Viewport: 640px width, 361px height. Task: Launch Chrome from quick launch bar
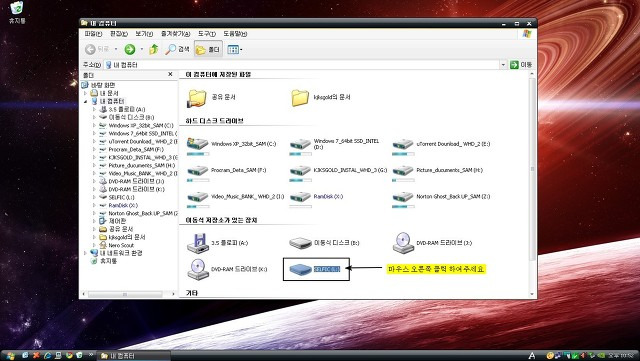(69, 356)
